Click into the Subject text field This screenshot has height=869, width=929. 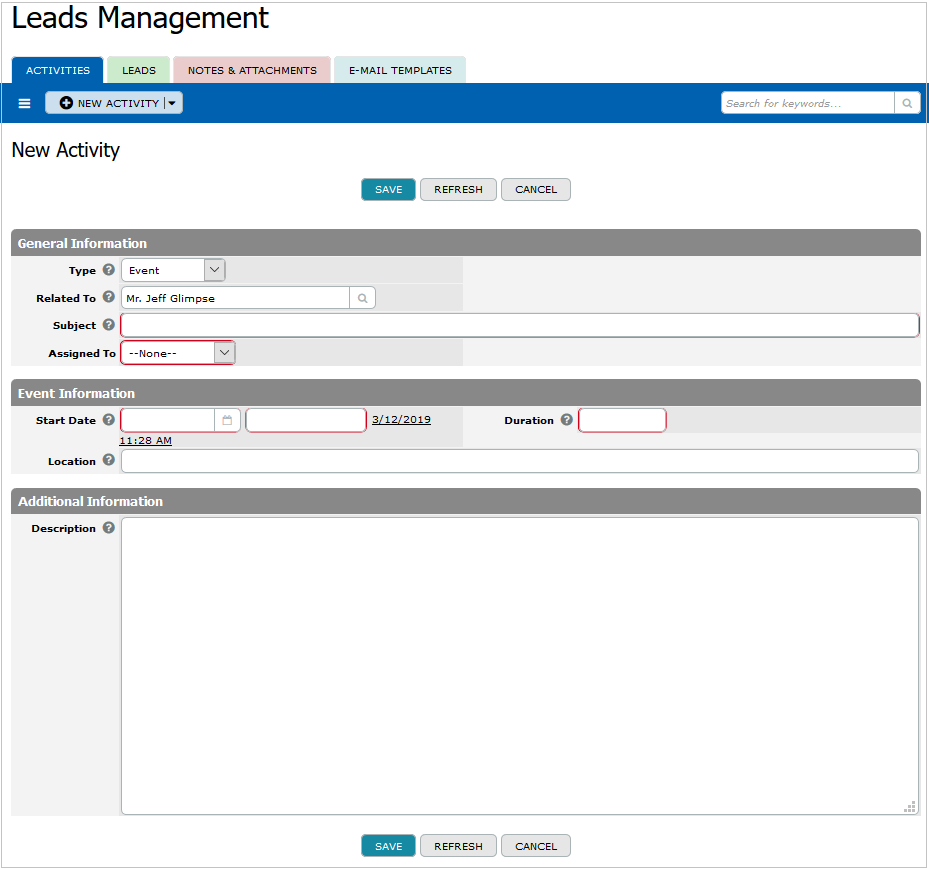click(519, 325)
